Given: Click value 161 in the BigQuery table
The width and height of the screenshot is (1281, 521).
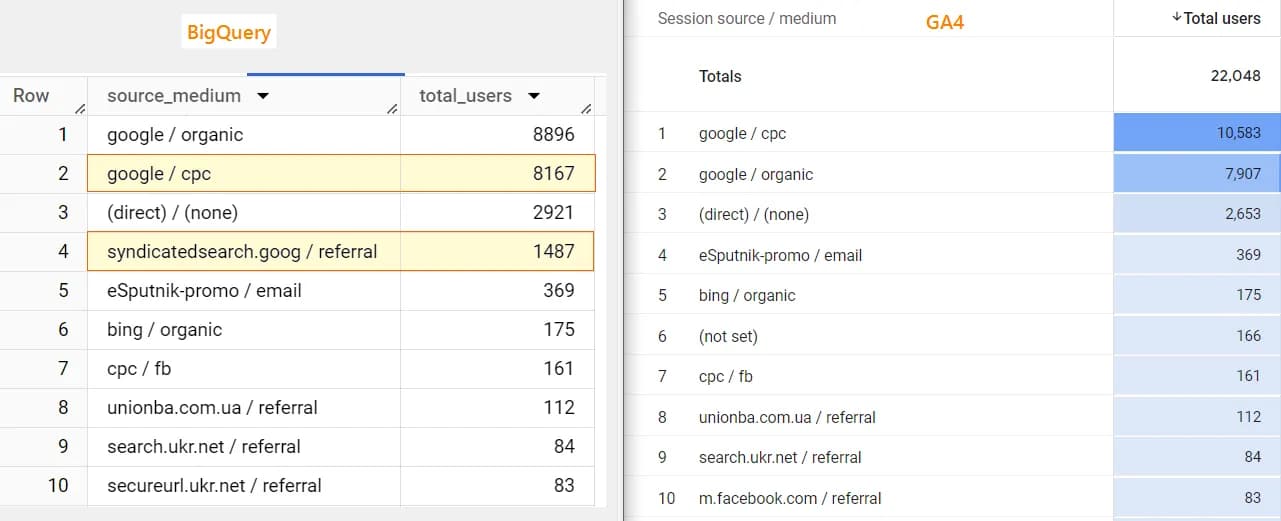Looking at the screenshot, I should [x=559, y=369].
